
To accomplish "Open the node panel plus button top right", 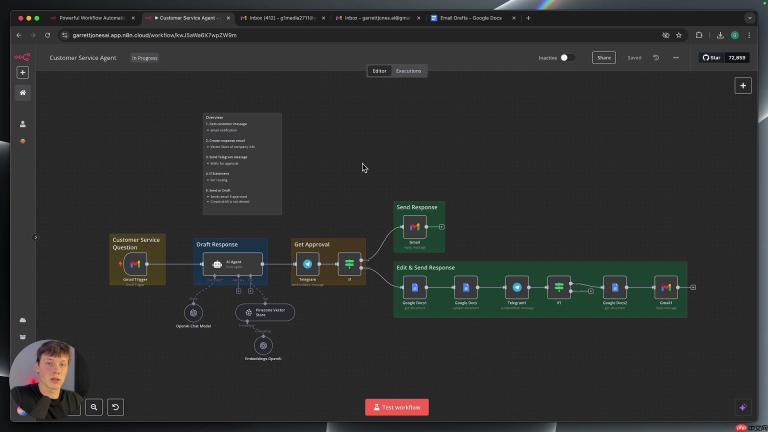I will click(x=743, y=86).
